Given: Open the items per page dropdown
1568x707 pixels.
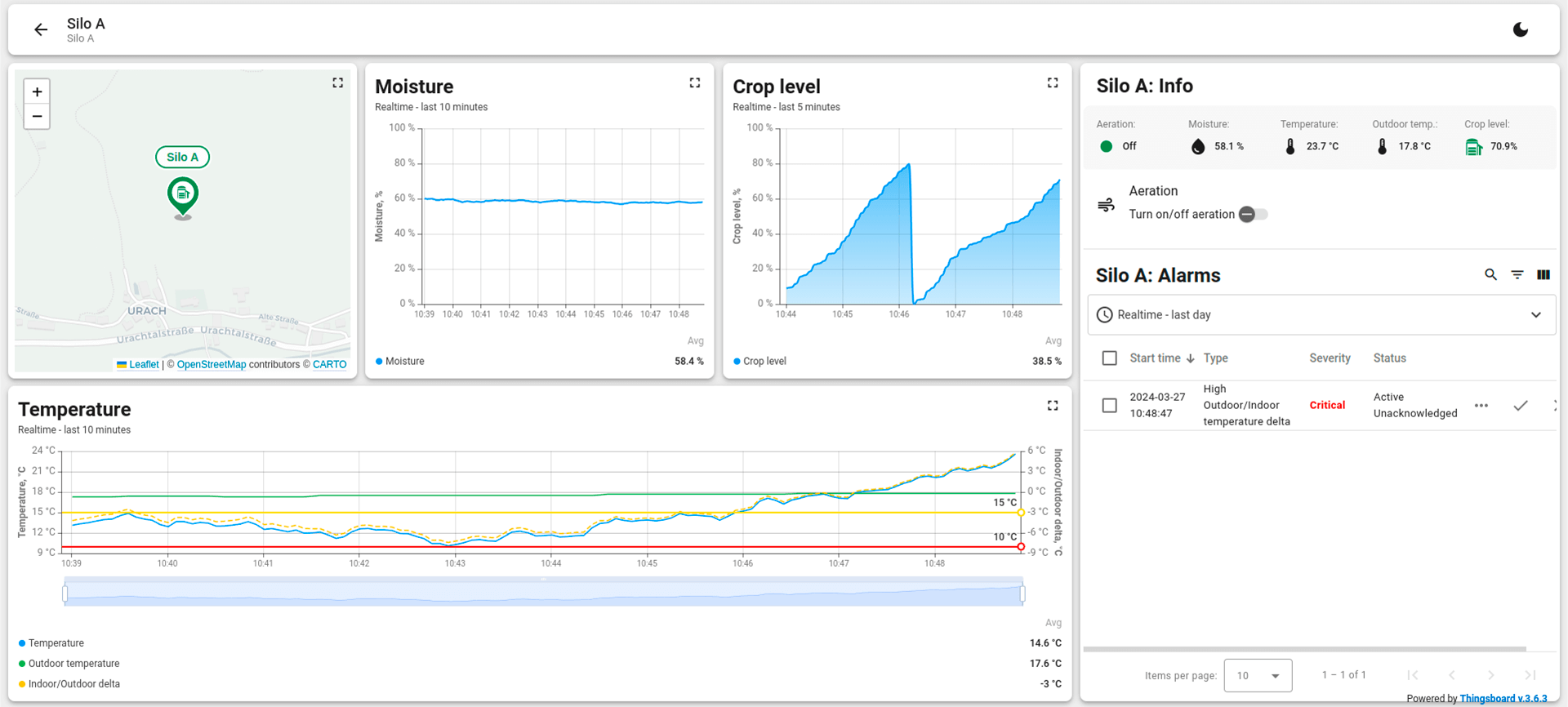Looking at the screenshot, I should coord(1258,675).
